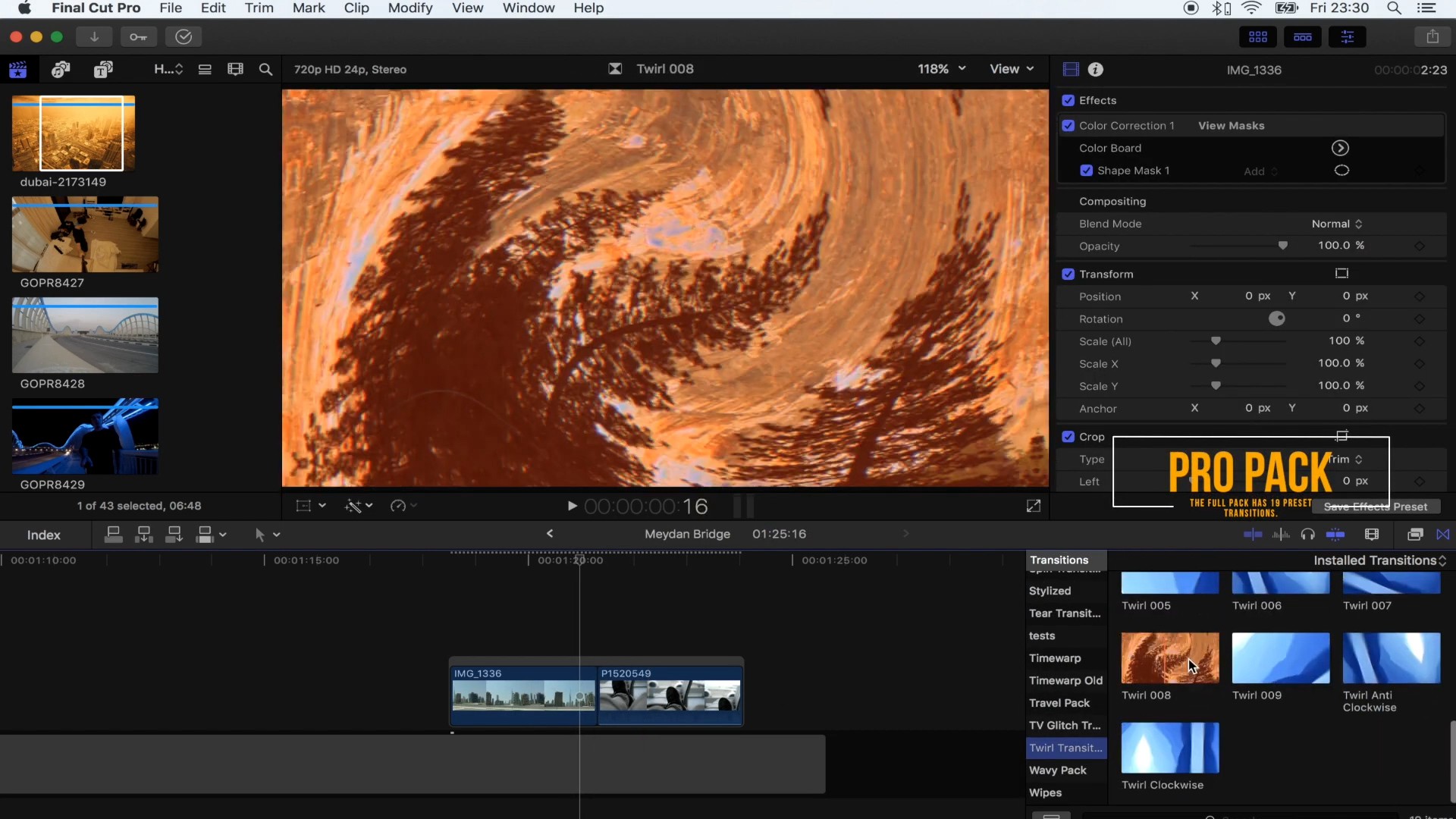Uncheck the Color Correction 1 effect
This screenshot has height=819, width=1456.
tap(1069, 125)
